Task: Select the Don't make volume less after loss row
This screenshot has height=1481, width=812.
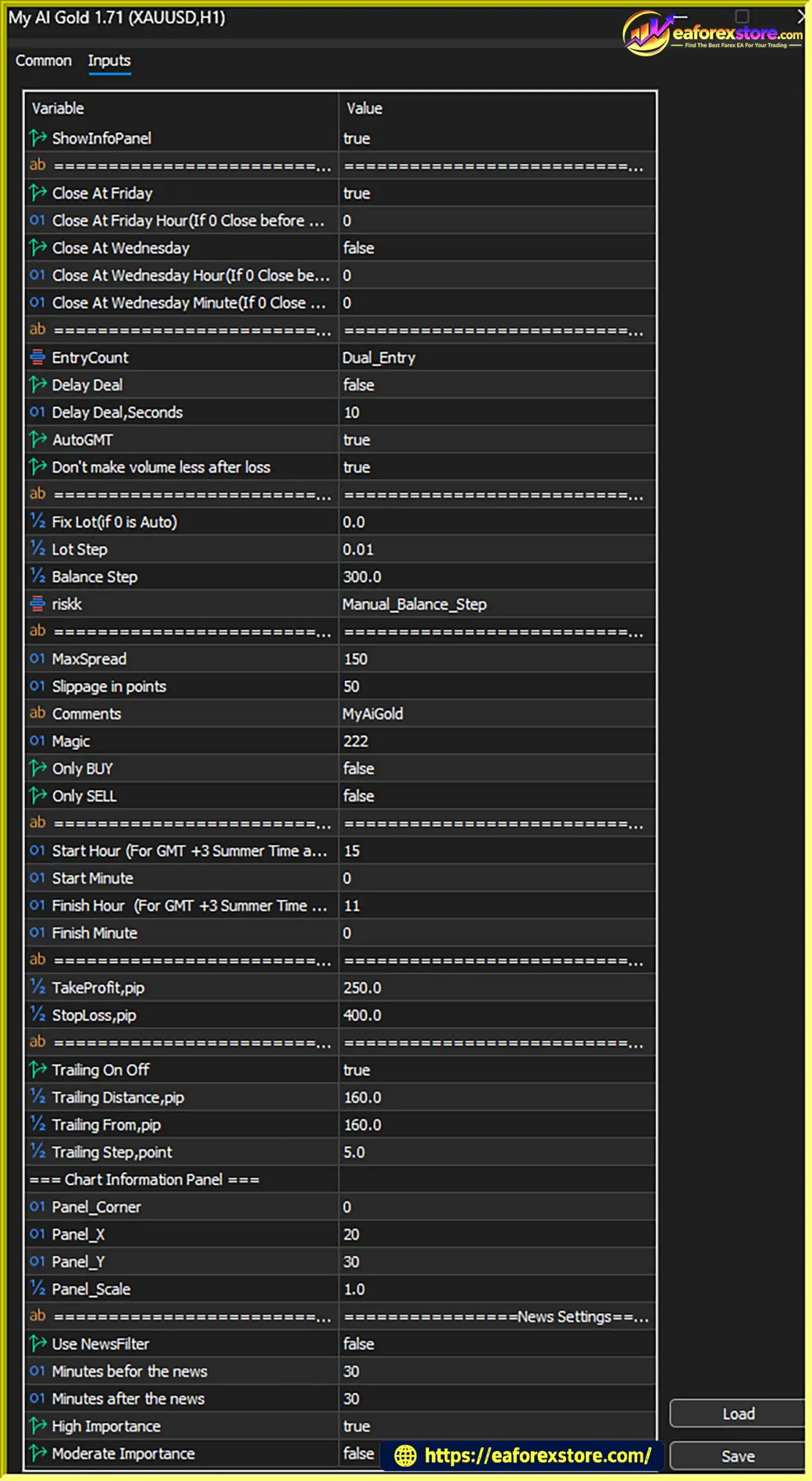Action: (x=341, y=467)
